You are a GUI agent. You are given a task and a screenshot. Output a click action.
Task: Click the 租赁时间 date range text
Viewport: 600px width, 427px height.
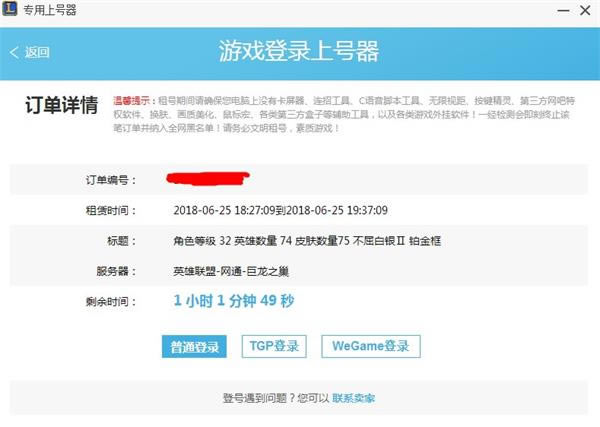280,210
